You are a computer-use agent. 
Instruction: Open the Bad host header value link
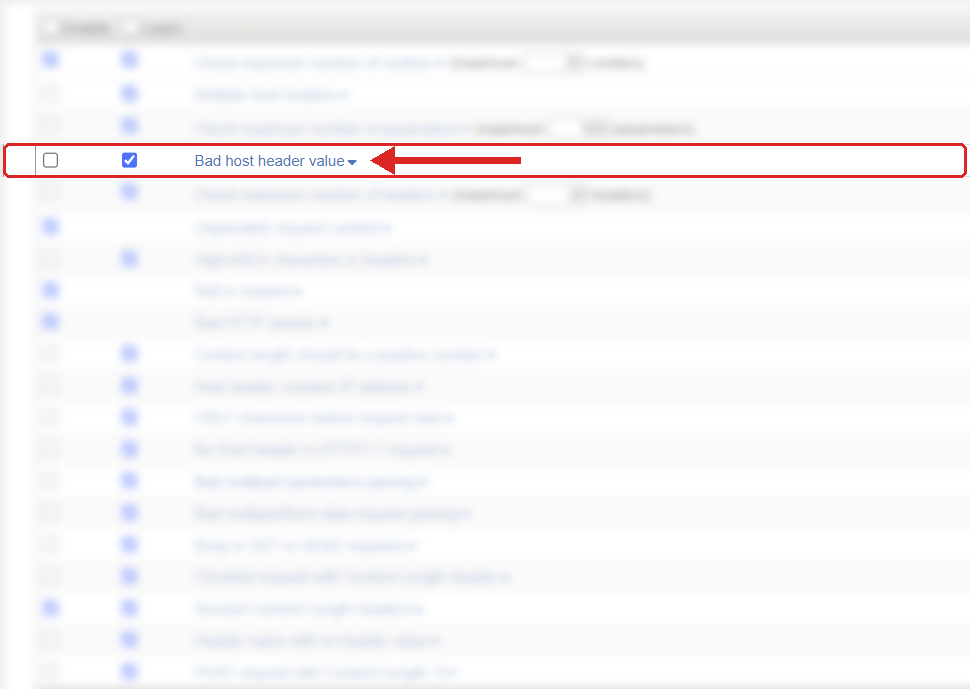(x=269, y=161)
